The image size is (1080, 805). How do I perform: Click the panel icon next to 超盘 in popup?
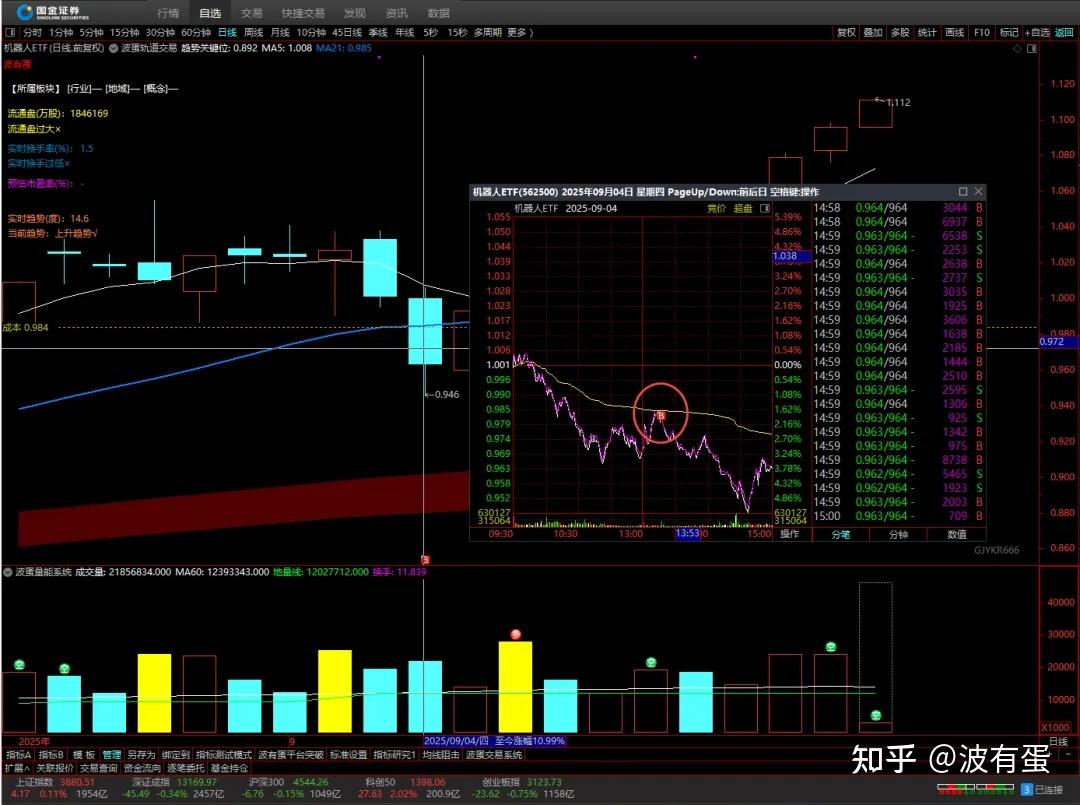(765, 208)
